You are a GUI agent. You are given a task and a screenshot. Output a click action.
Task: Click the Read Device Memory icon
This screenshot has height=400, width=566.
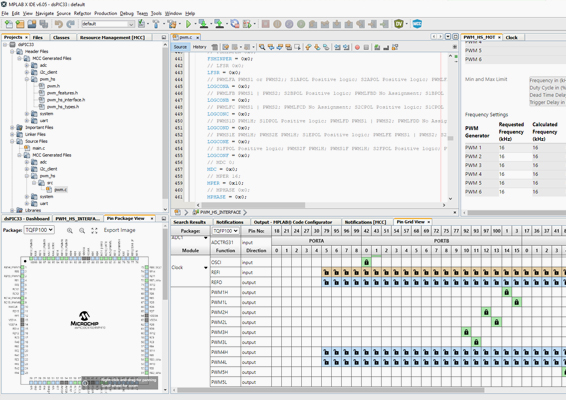click(219, 24)
